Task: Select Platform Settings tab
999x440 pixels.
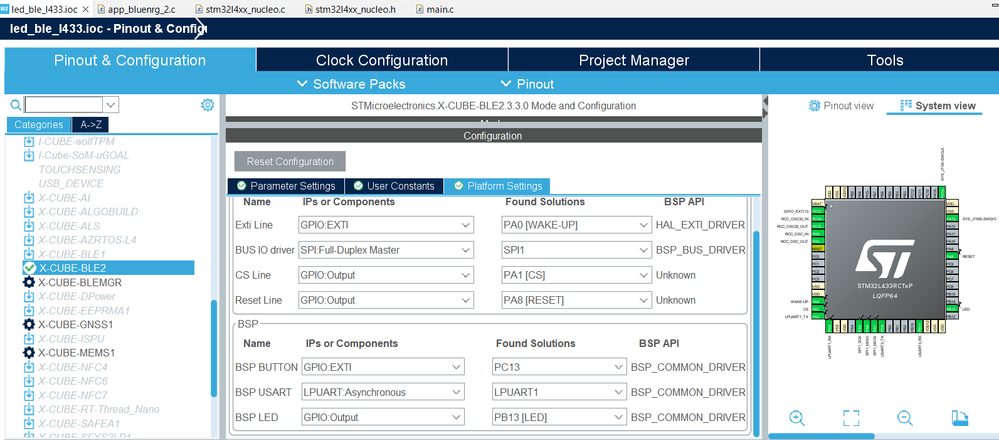Action: [x=497, y=186]
